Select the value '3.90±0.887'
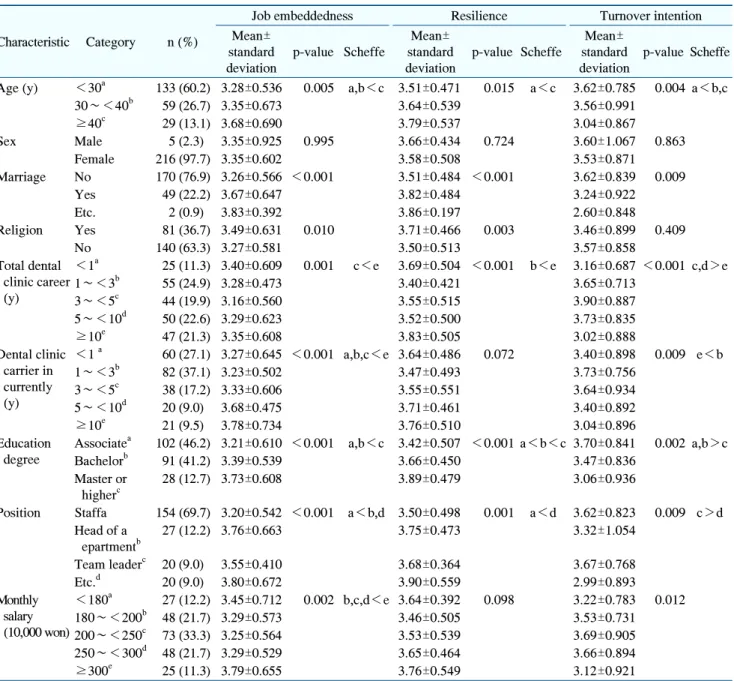 604,301
